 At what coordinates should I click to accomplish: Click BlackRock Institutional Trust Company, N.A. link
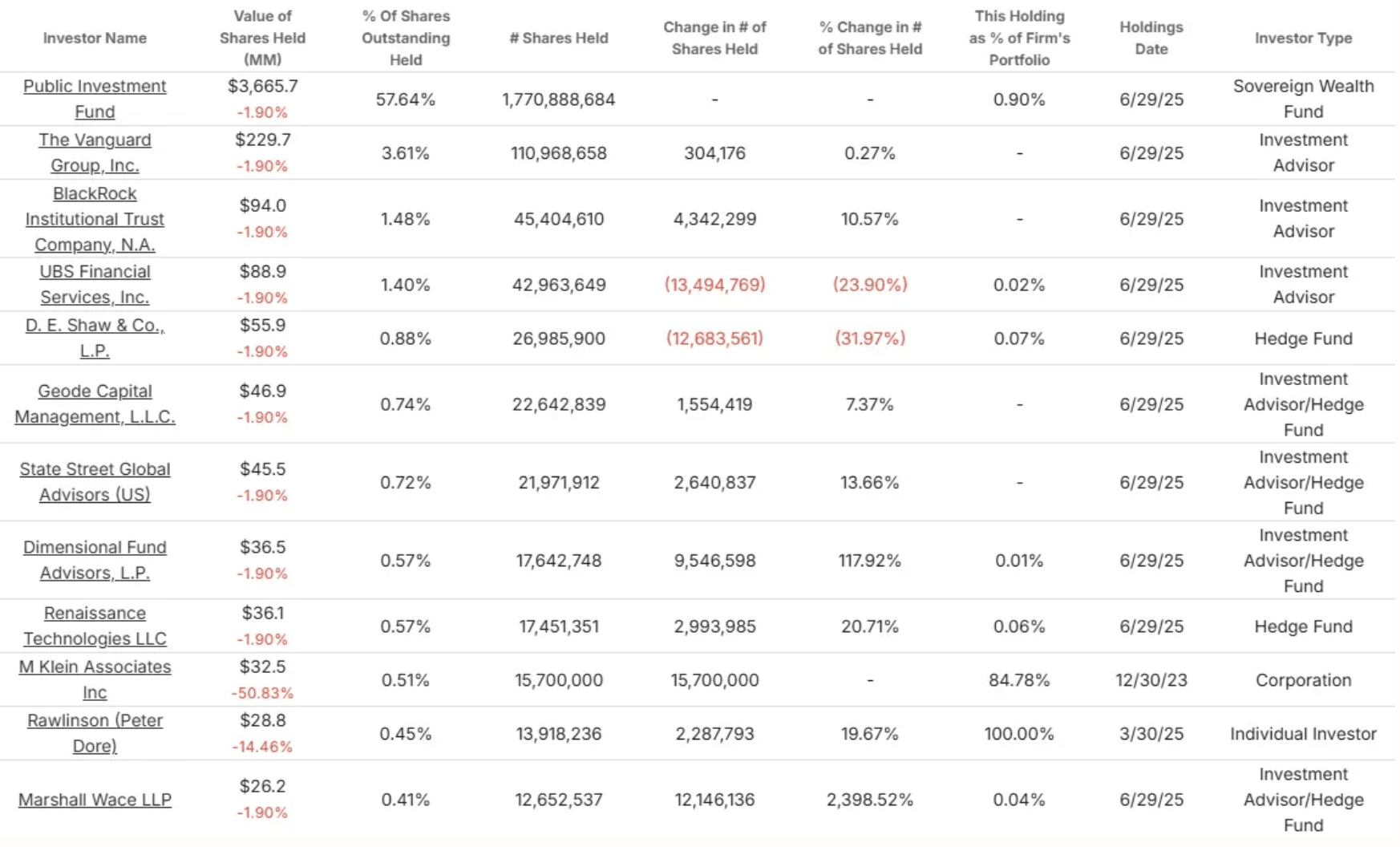pos(95,219)
